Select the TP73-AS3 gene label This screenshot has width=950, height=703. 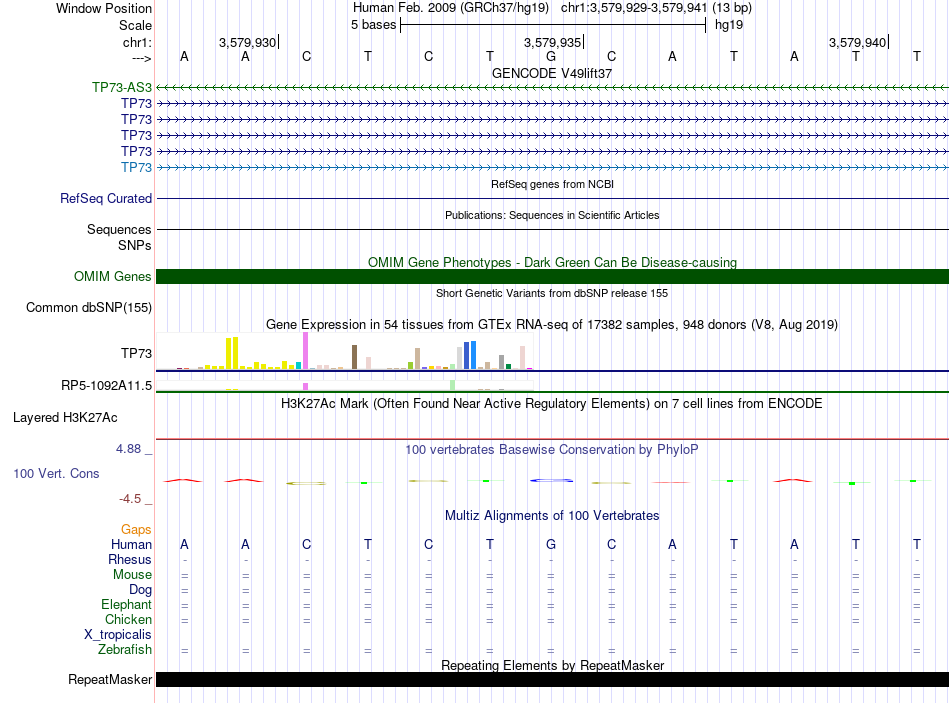122,87
